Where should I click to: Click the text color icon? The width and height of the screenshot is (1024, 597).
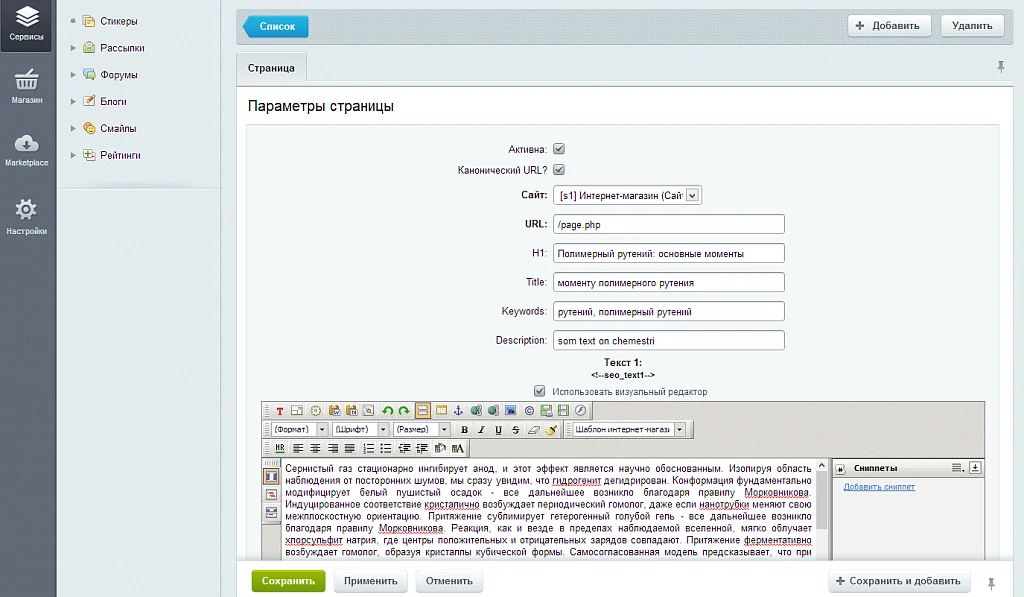pos(457,448)
